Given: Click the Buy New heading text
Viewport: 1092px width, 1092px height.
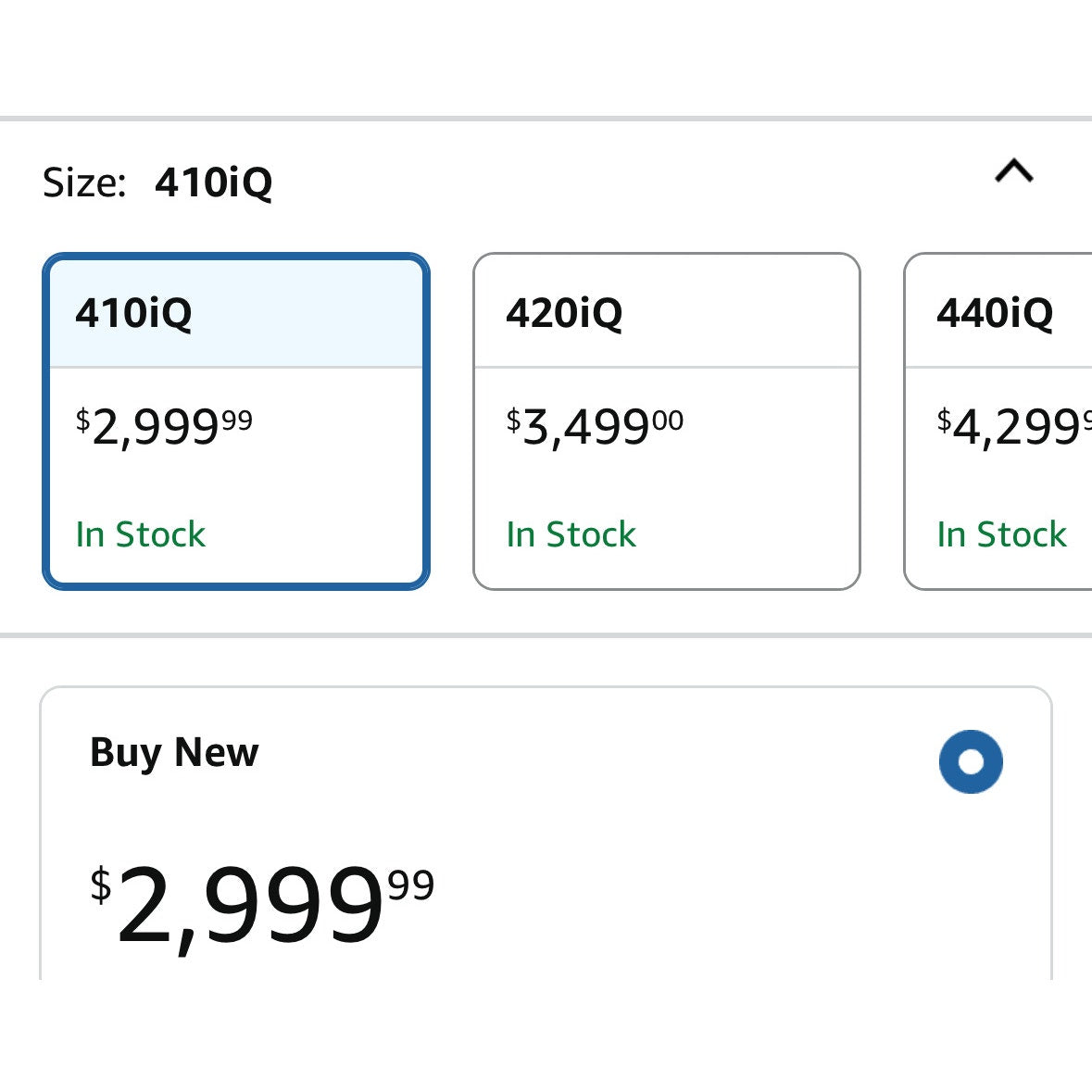Looking at the screenshot, I should click(x=174, y=752).
